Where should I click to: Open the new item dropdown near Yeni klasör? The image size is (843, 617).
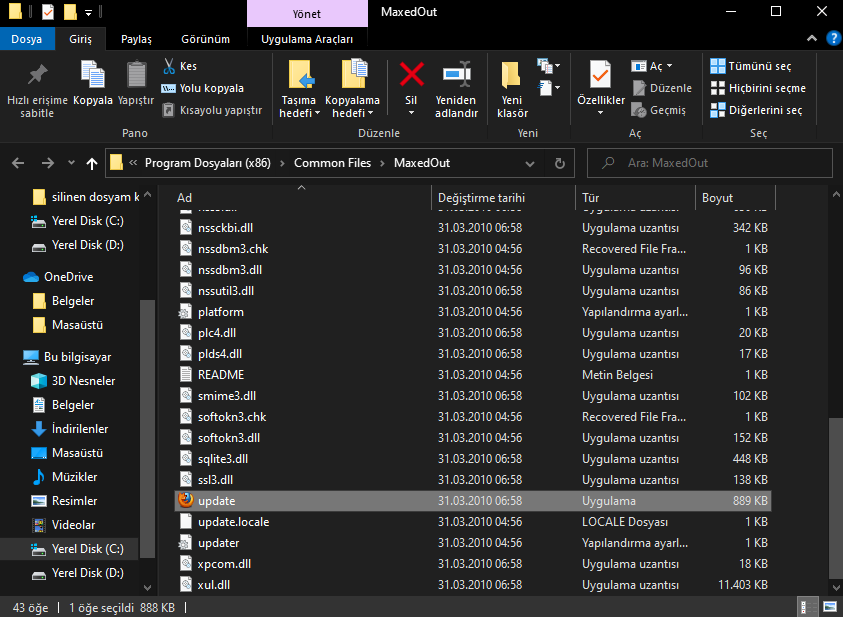(548, 66)
